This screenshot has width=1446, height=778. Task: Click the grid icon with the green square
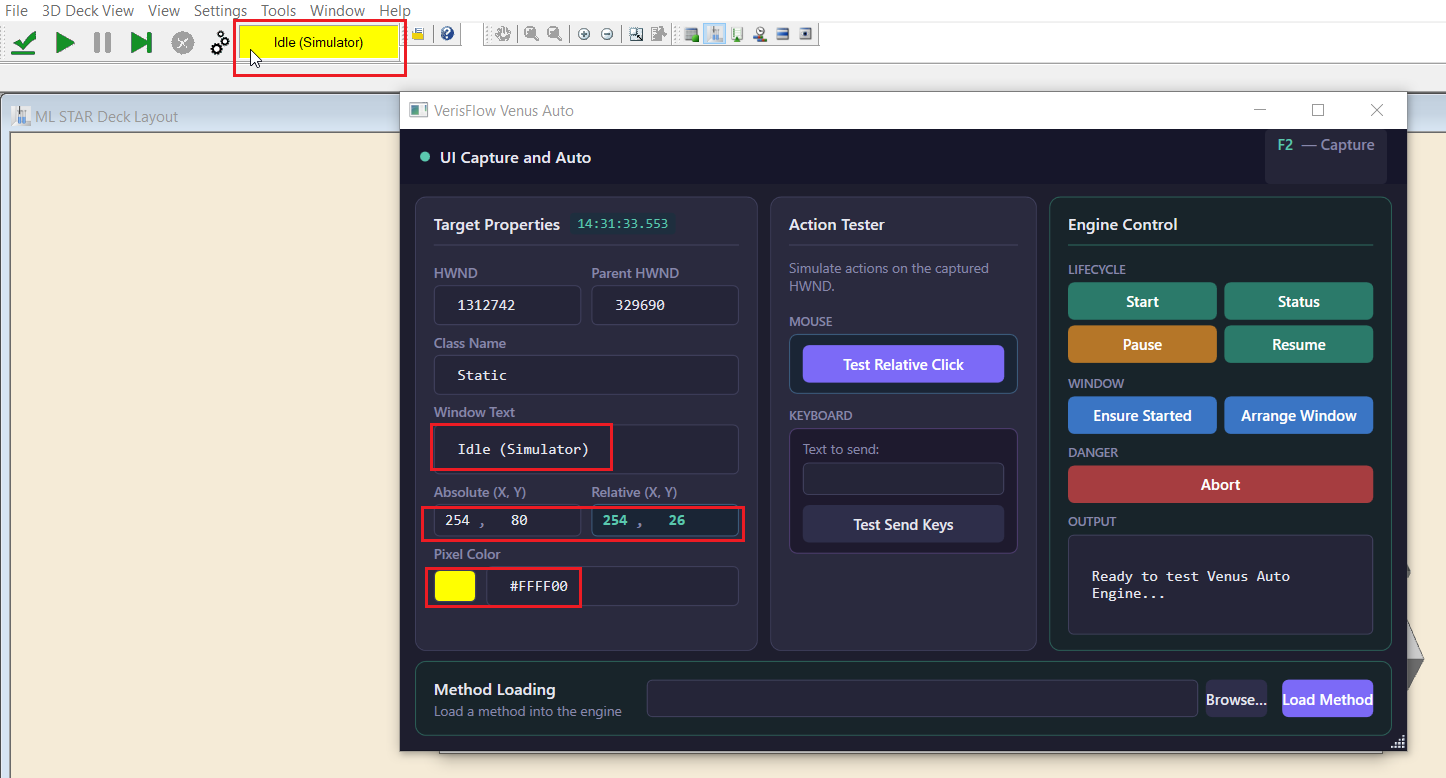pyautogui.click(x=690, y=34)
